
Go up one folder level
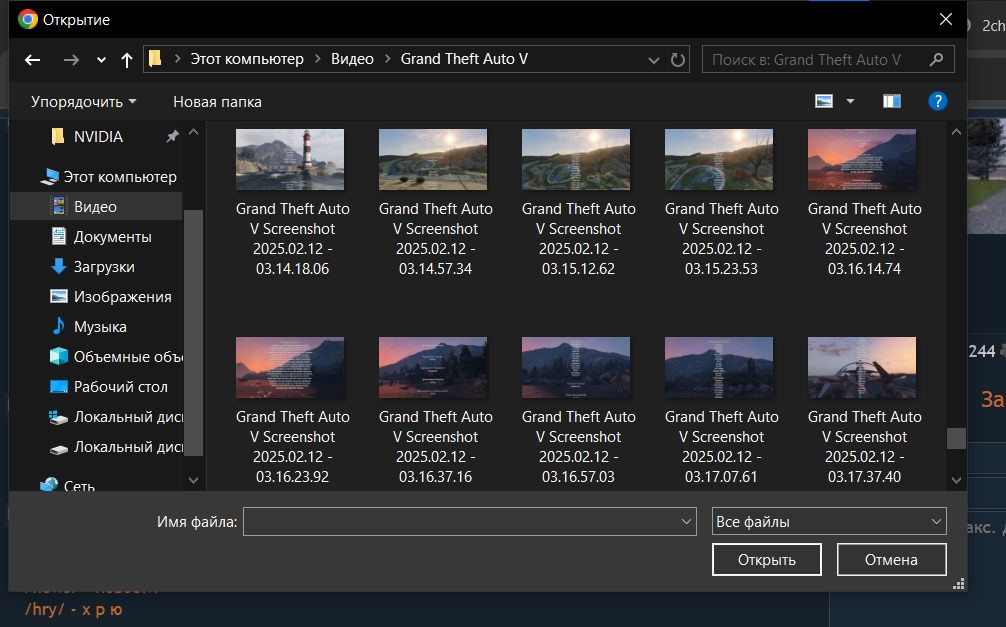(x=126, y=60)
